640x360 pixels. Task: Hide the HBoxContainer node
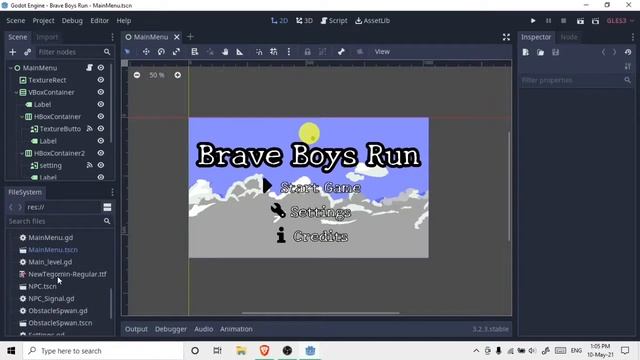click(x=101, y=116)
